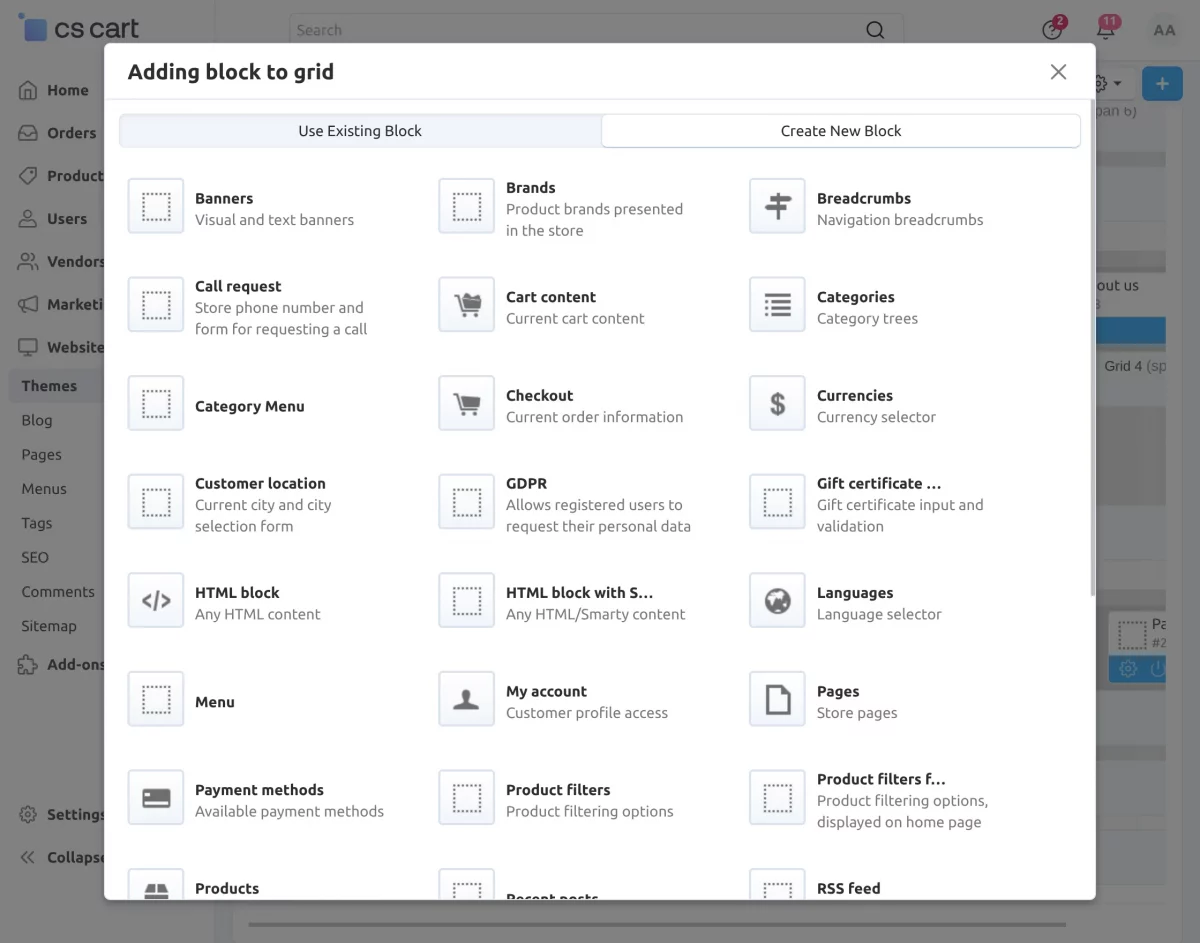Open the notifications bell icon
Image resolution: width=1200 pixels, height=943 pixels.
(x=1106, y=29)
